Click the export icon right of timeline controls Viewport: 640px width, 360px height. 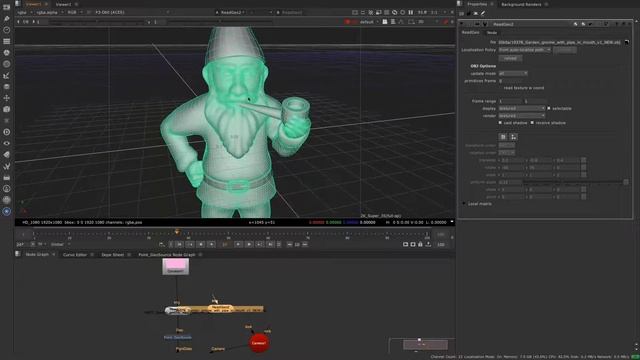(x=428, y=244)
